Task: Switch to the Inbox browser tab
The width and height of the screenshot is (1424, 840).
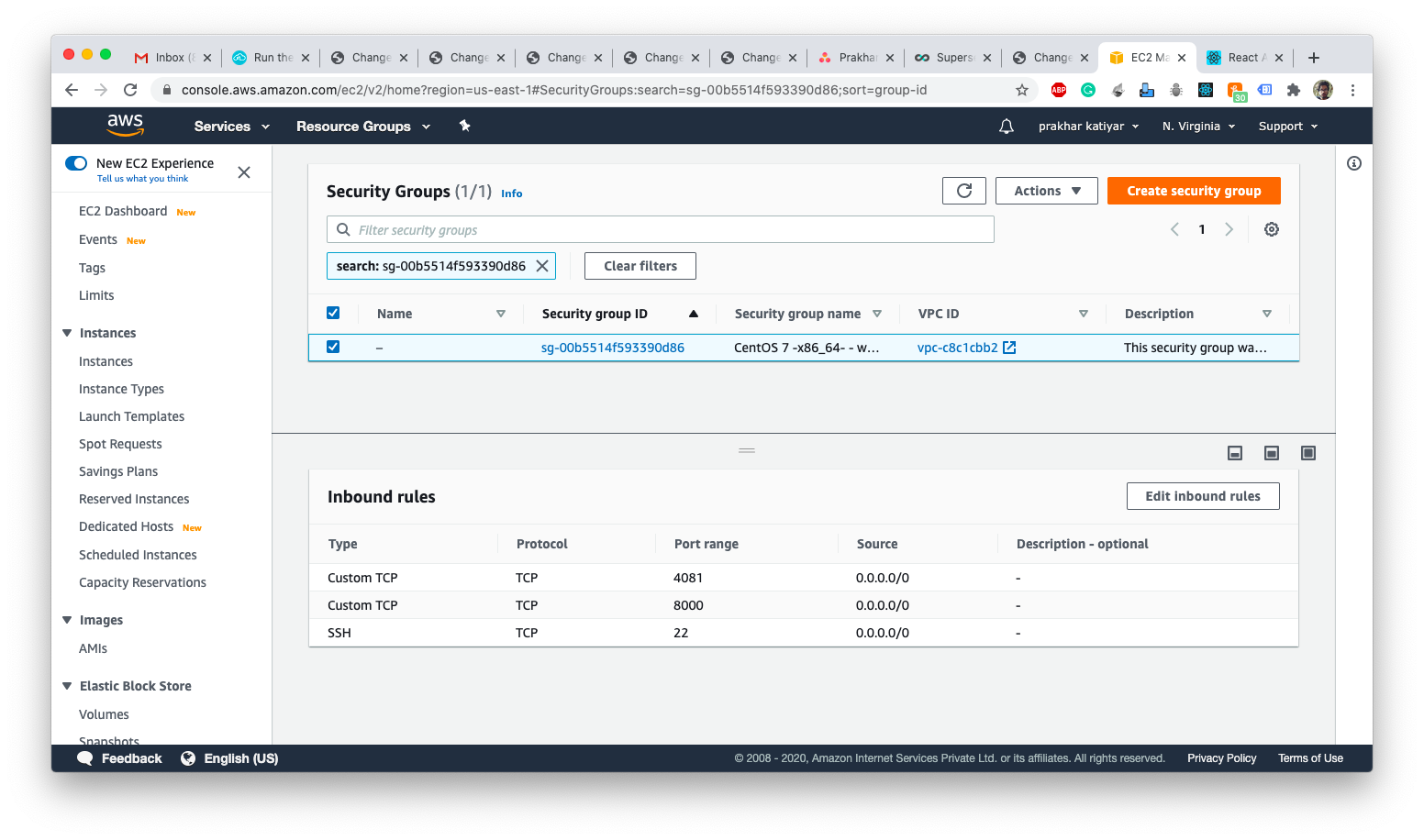Action: [x=172, y=58]
